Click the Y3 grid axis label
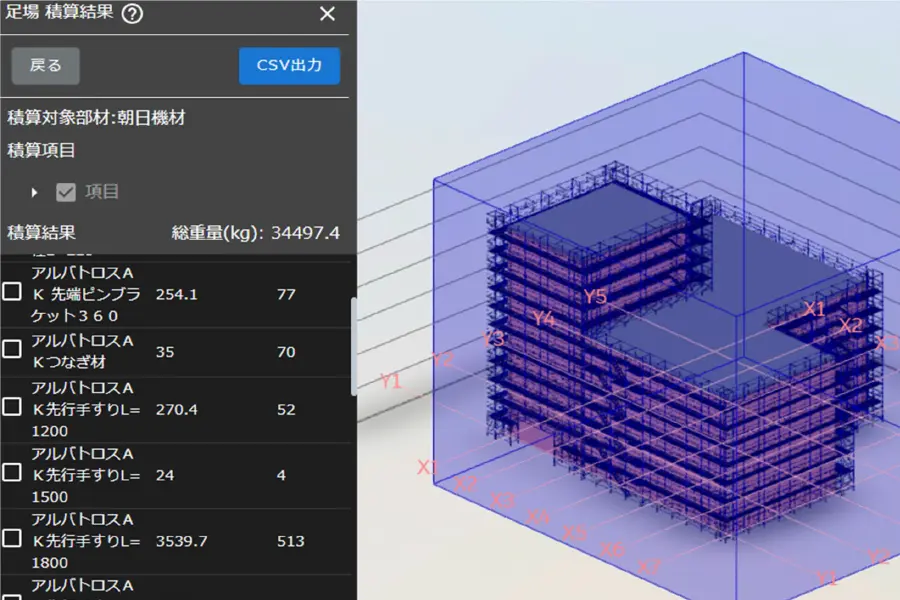 click(493, 339)
